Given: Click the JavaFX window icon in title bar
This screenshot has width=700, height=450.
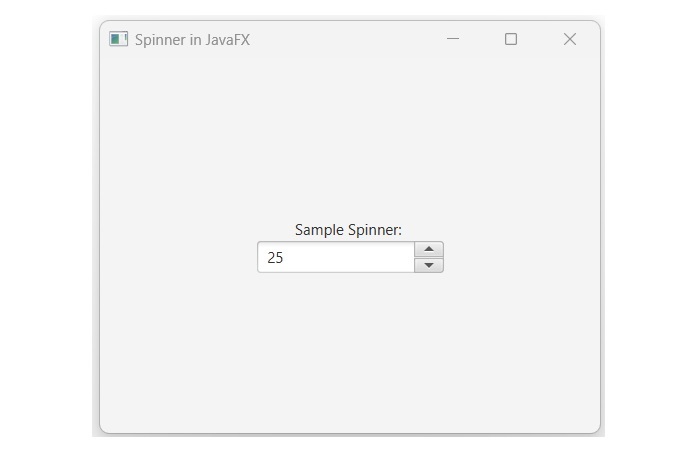Looking at the screenshot, I should pos(119,39).
